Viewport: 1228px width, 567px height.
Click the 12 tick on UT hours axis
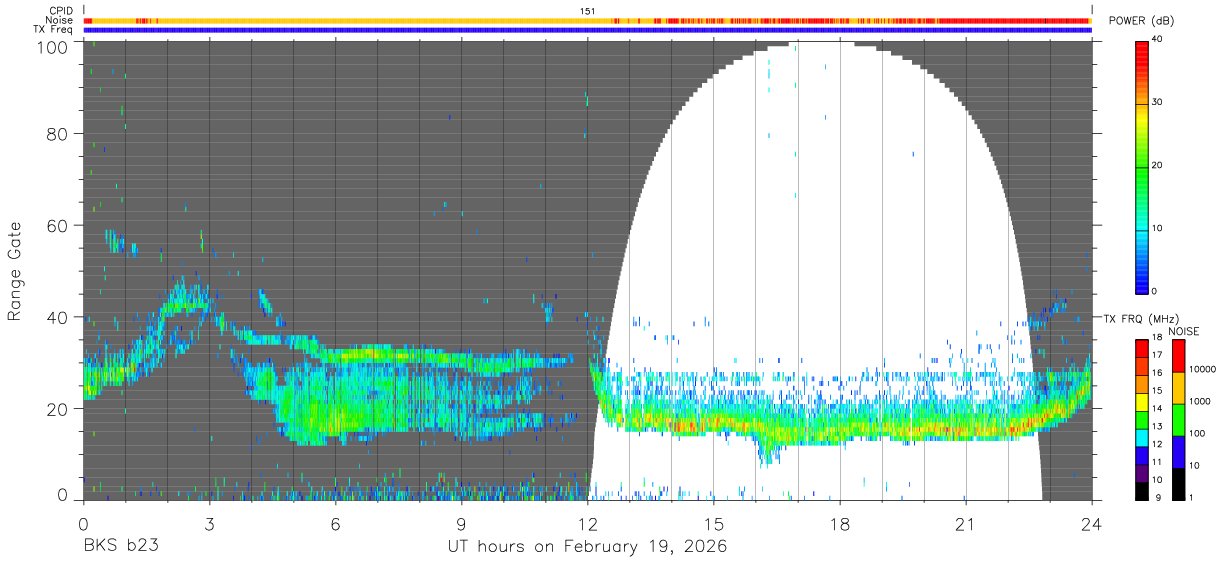[x=588, y=524]
